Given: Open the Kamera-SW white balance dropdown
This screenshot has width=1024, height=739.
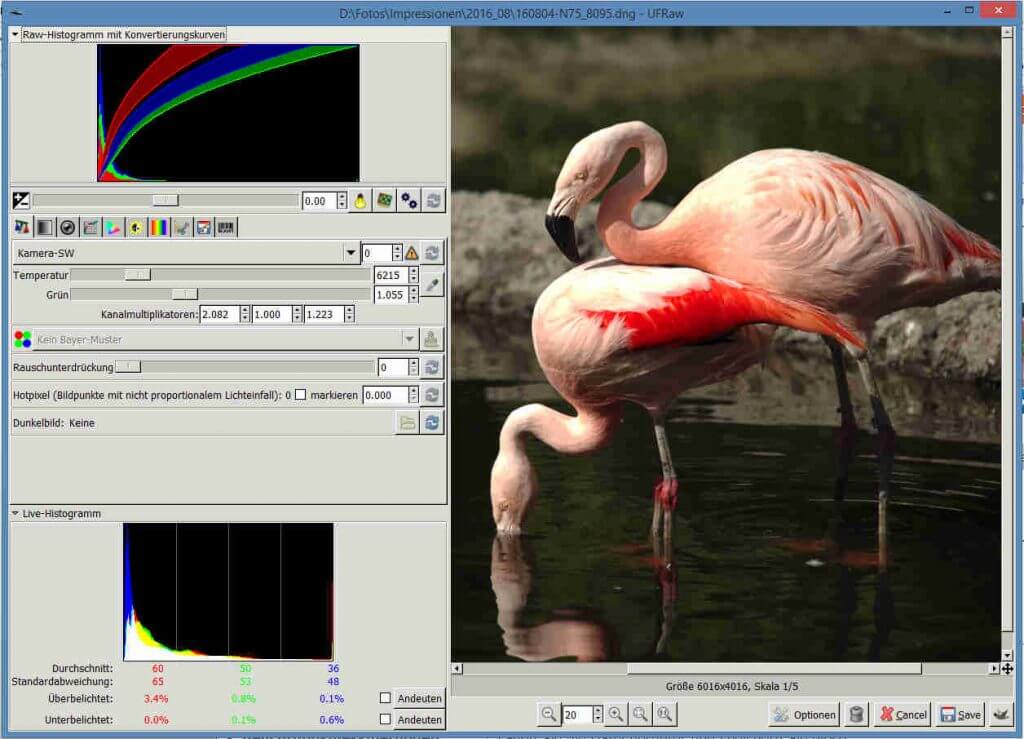Looking at the screenshot, I should click(185, 253).
